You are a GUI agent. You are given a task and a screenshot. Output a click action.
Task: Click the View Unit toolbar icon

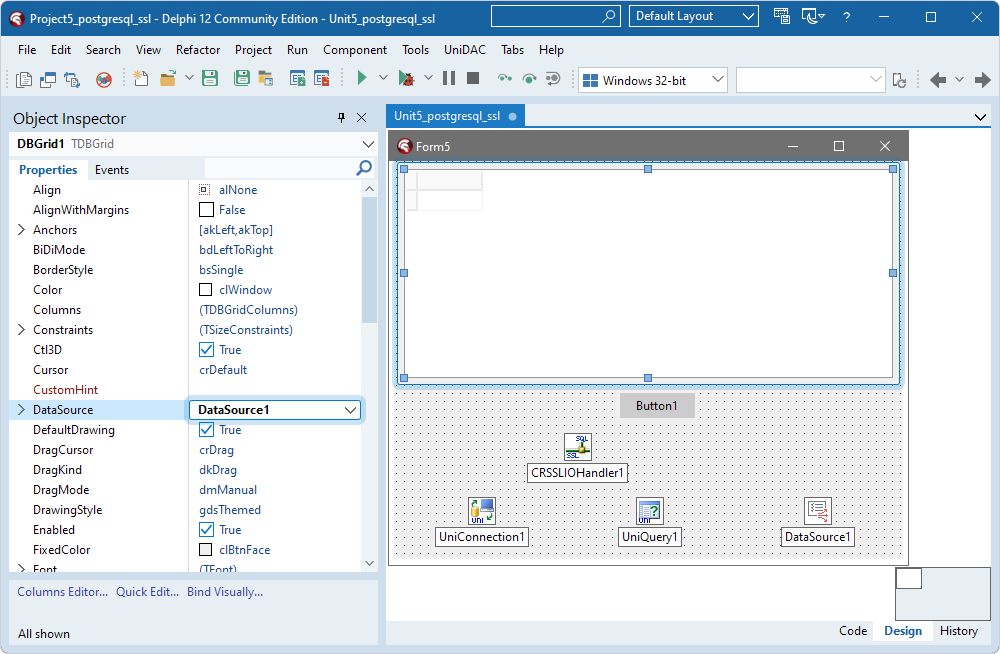[24, 79]
